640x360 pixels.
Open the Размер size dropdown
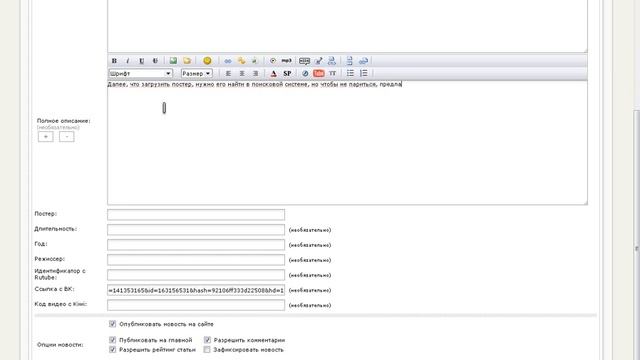pos(197,73)
